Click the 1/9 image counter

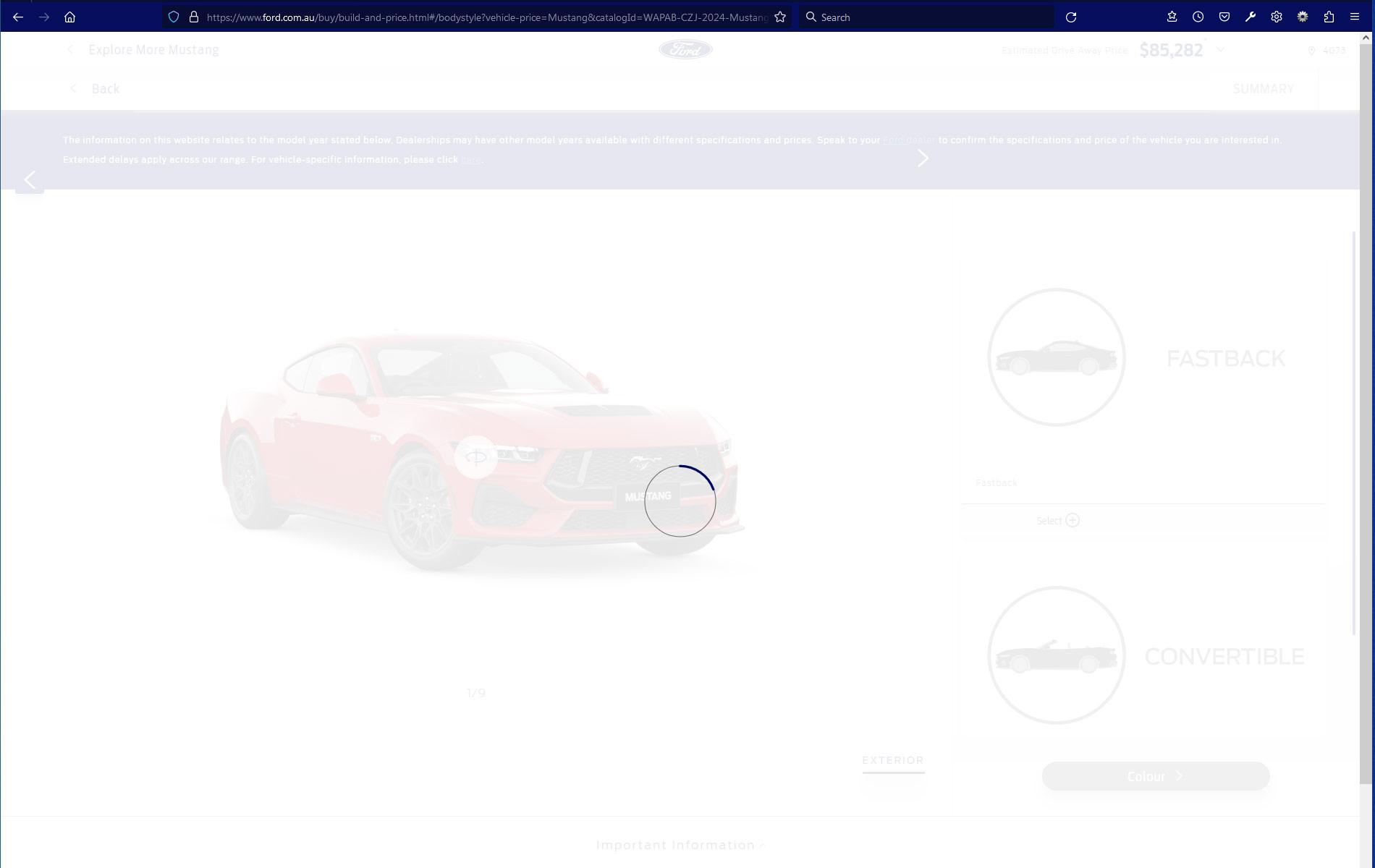pyautogui.click(x=476, y=693)
